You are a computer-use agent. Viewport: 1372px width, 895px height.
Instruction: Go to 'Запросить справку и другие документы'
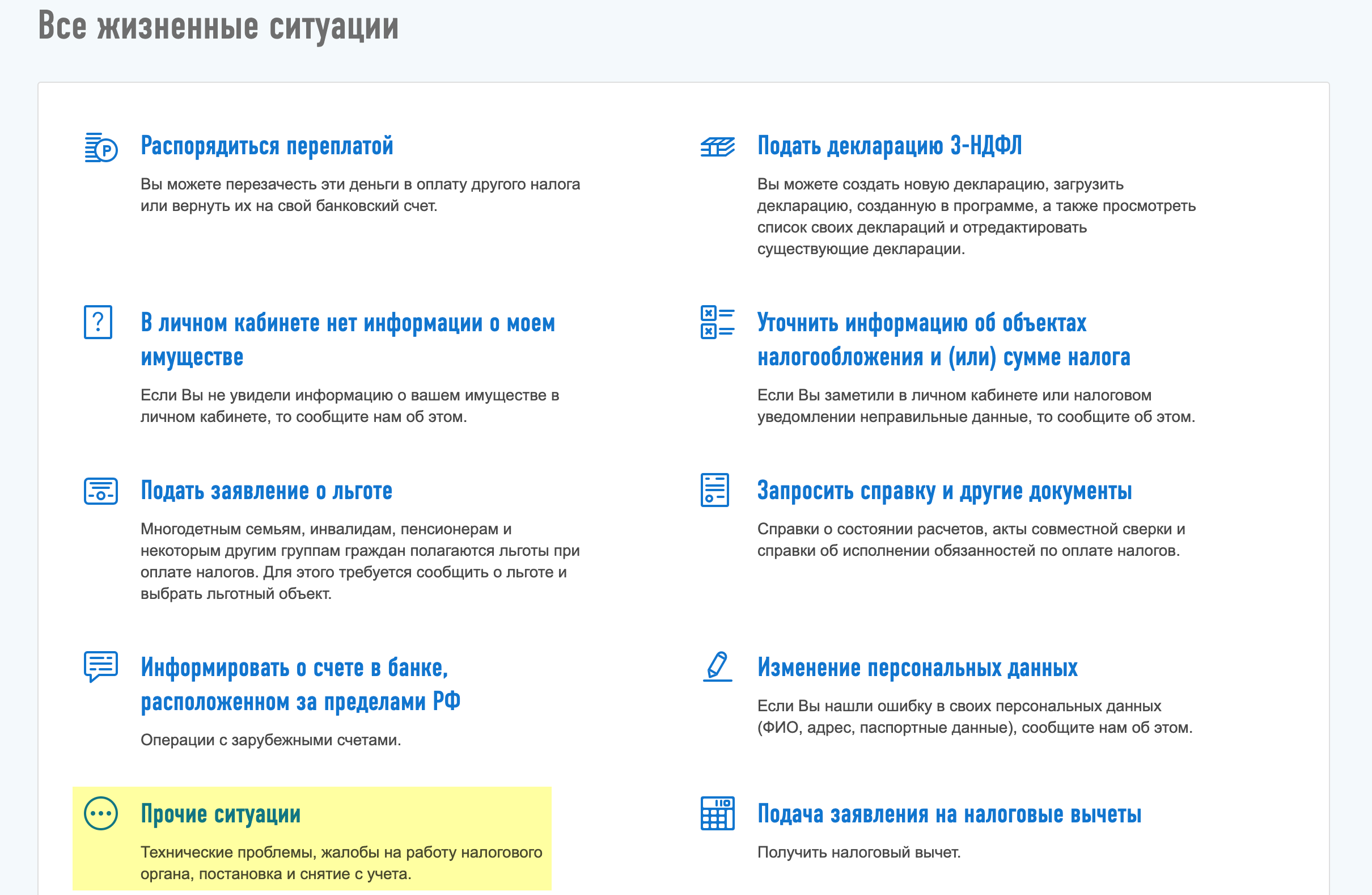coord(945,491)
